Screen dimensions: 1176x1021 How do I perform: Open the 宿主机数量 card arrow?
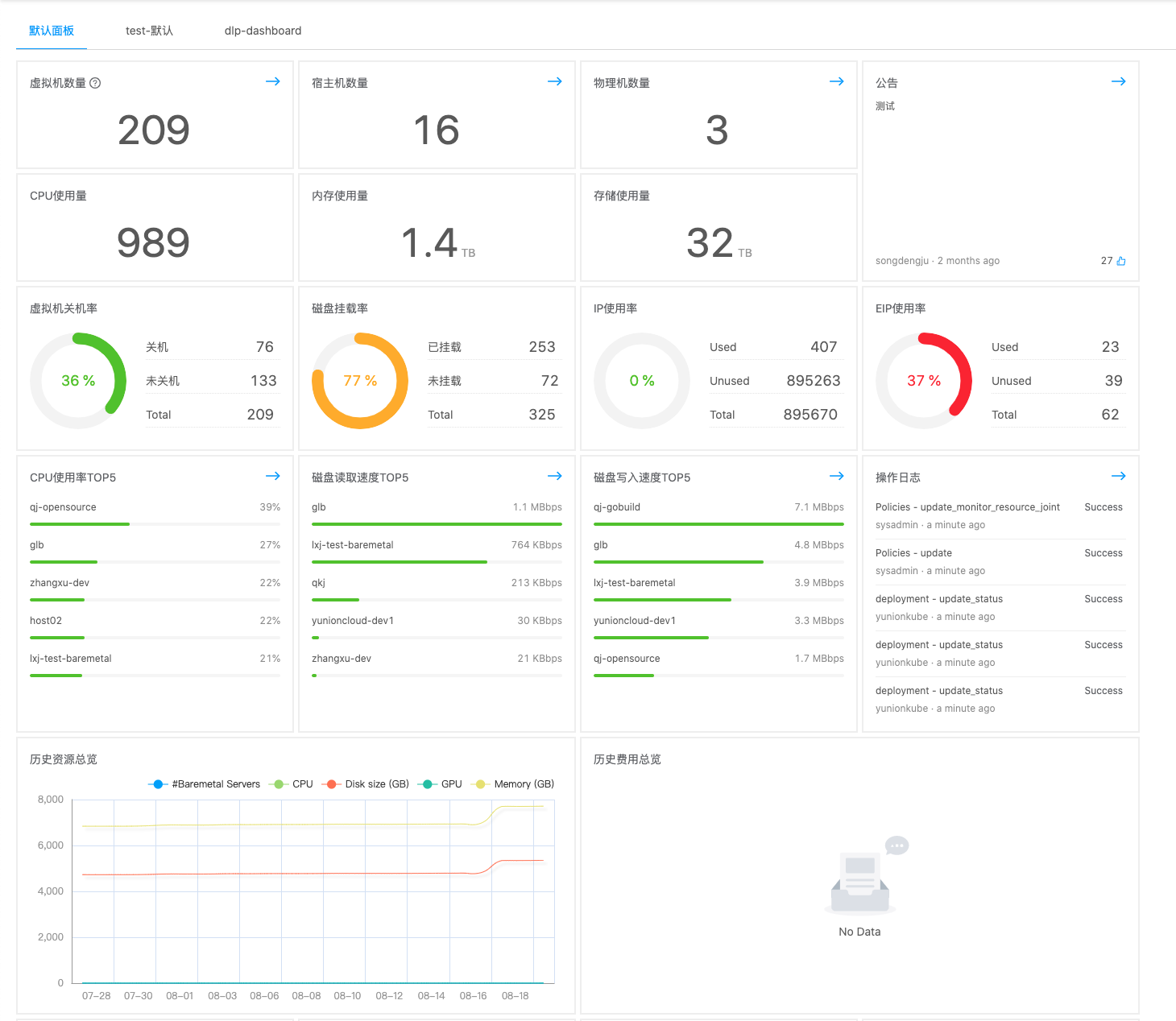tap(555, 82)
